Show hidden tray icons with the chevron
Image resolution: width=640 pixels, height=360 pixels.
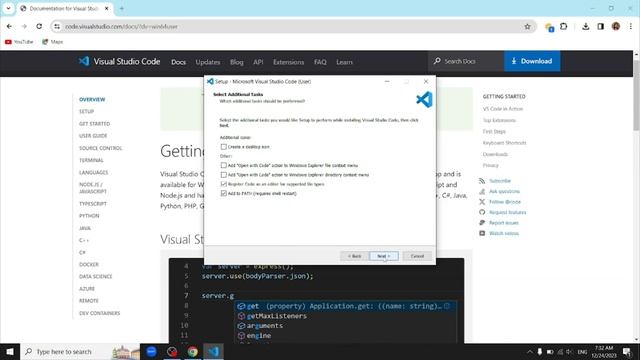click(529, 351)
